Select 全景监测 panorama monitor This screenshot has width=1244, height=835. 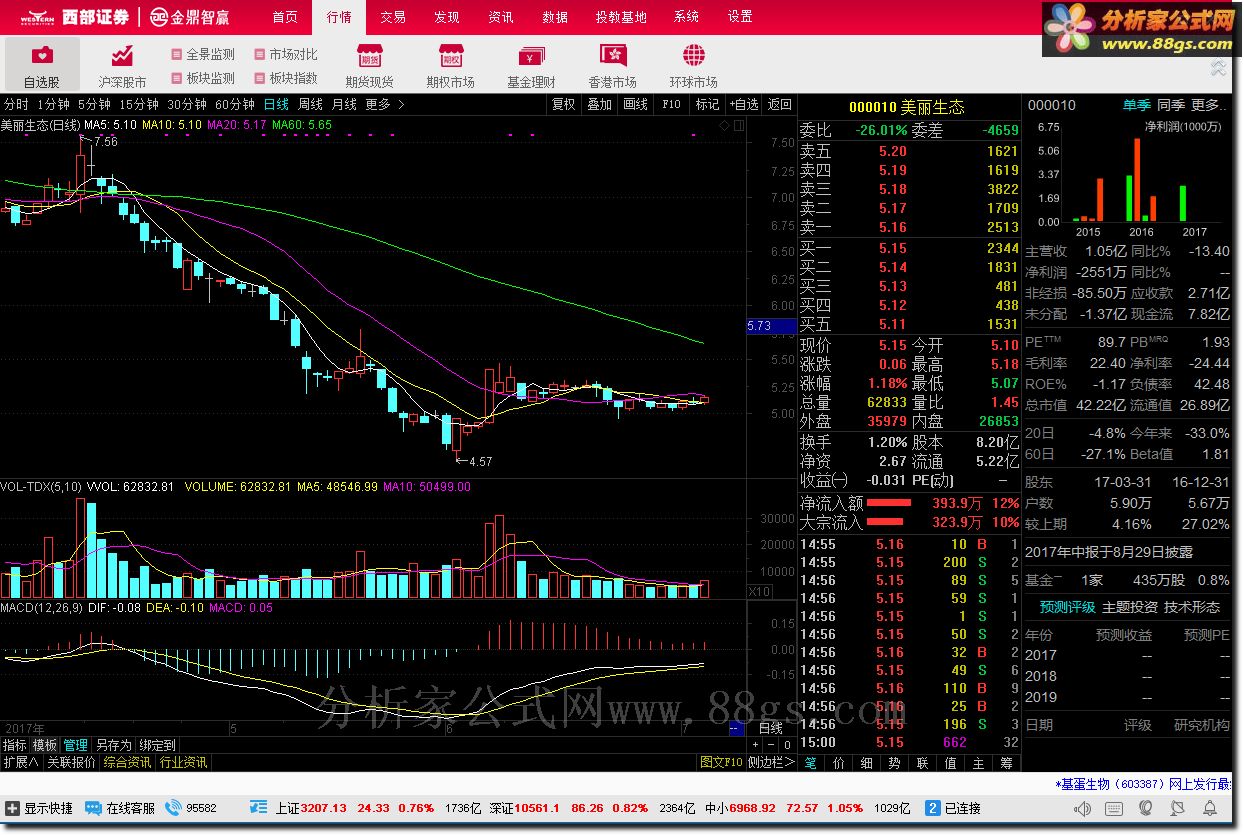[203, 54]
